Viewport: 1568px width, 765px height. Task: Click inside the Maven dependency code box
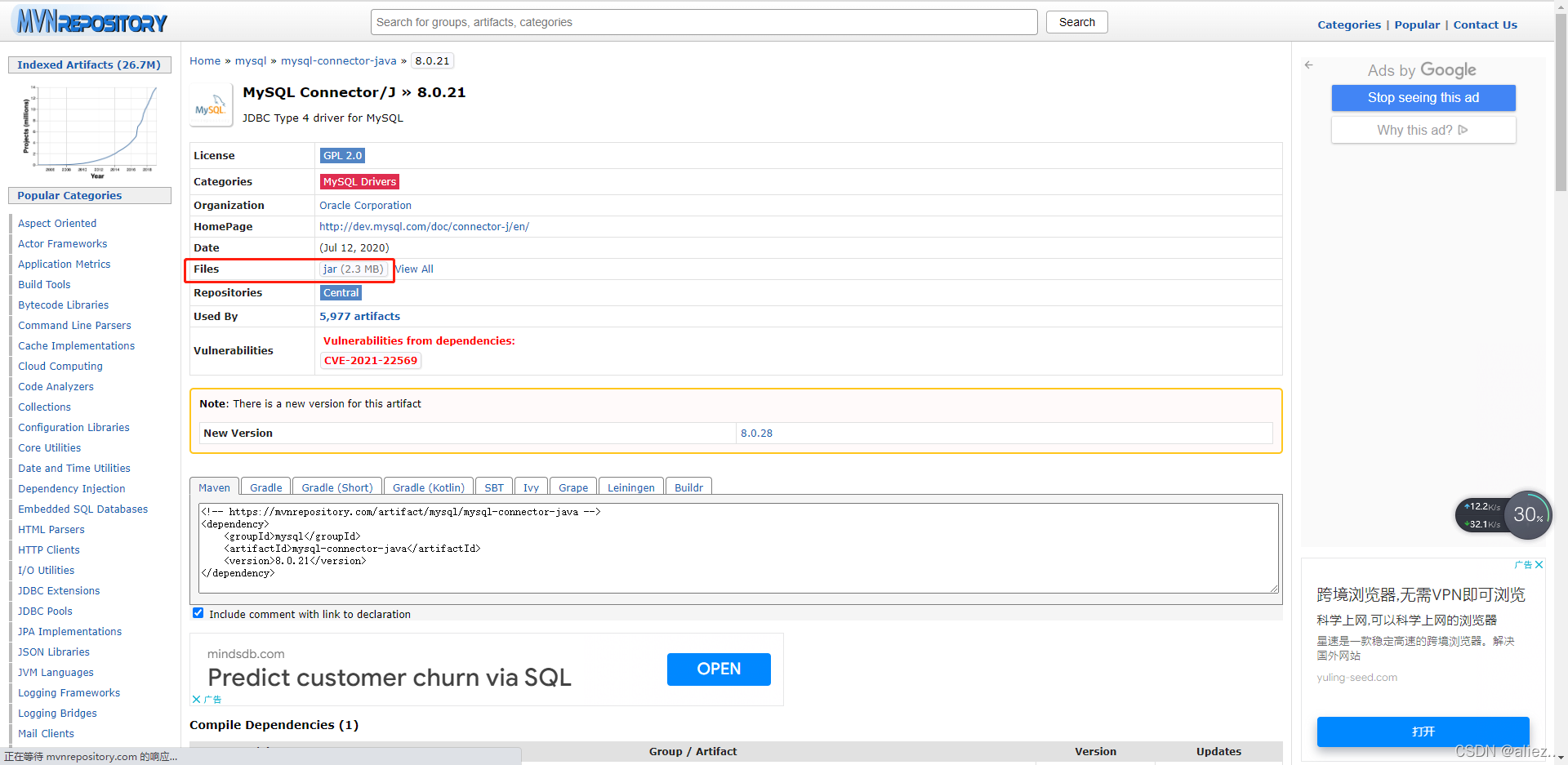click(x=739, y=548)
